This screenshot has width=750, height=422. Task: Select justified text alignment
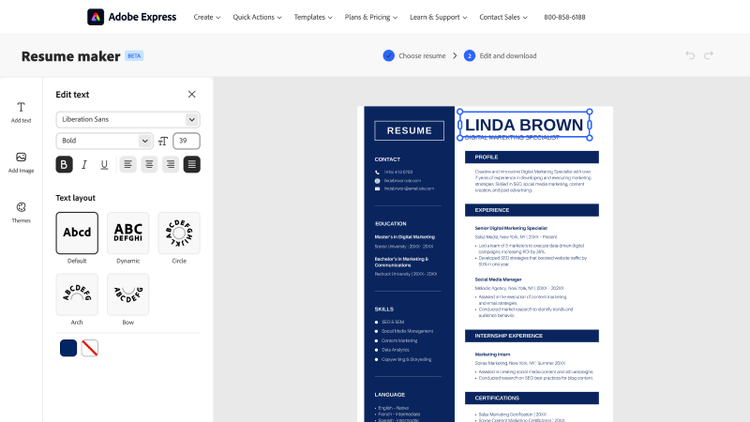point(192,165)
